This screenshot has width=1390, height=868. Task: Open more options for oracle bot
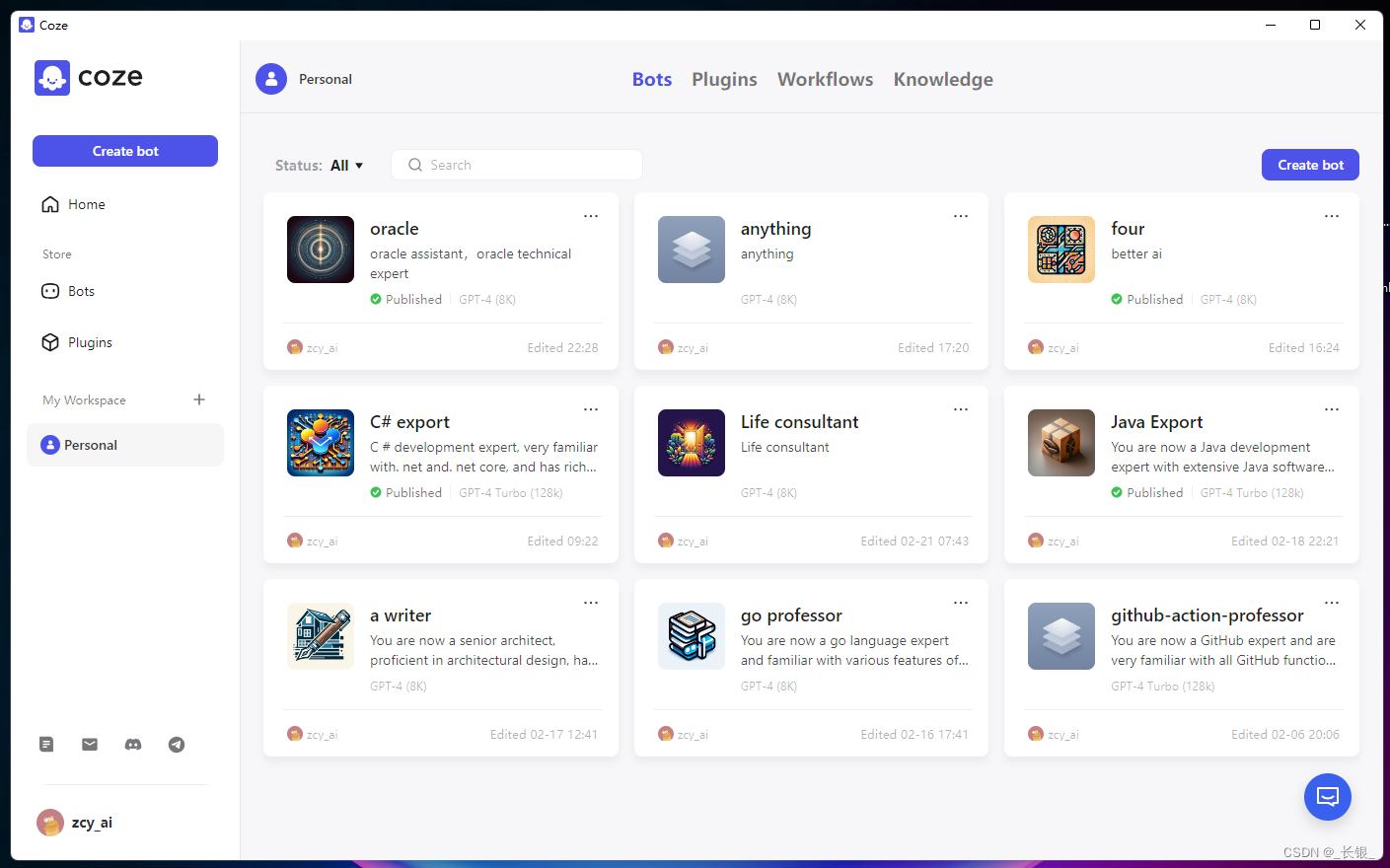[591, 216]
